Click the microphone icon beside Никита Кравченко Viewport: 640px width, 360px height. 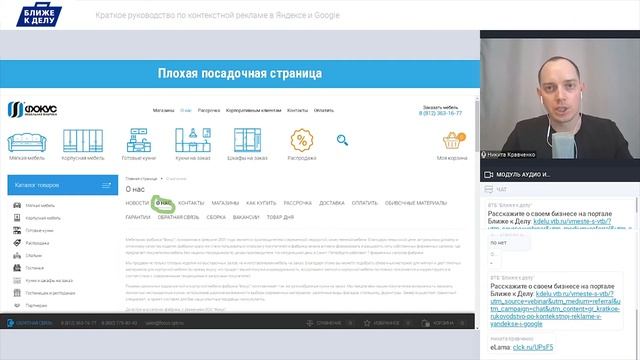click(x=484, y=155)
